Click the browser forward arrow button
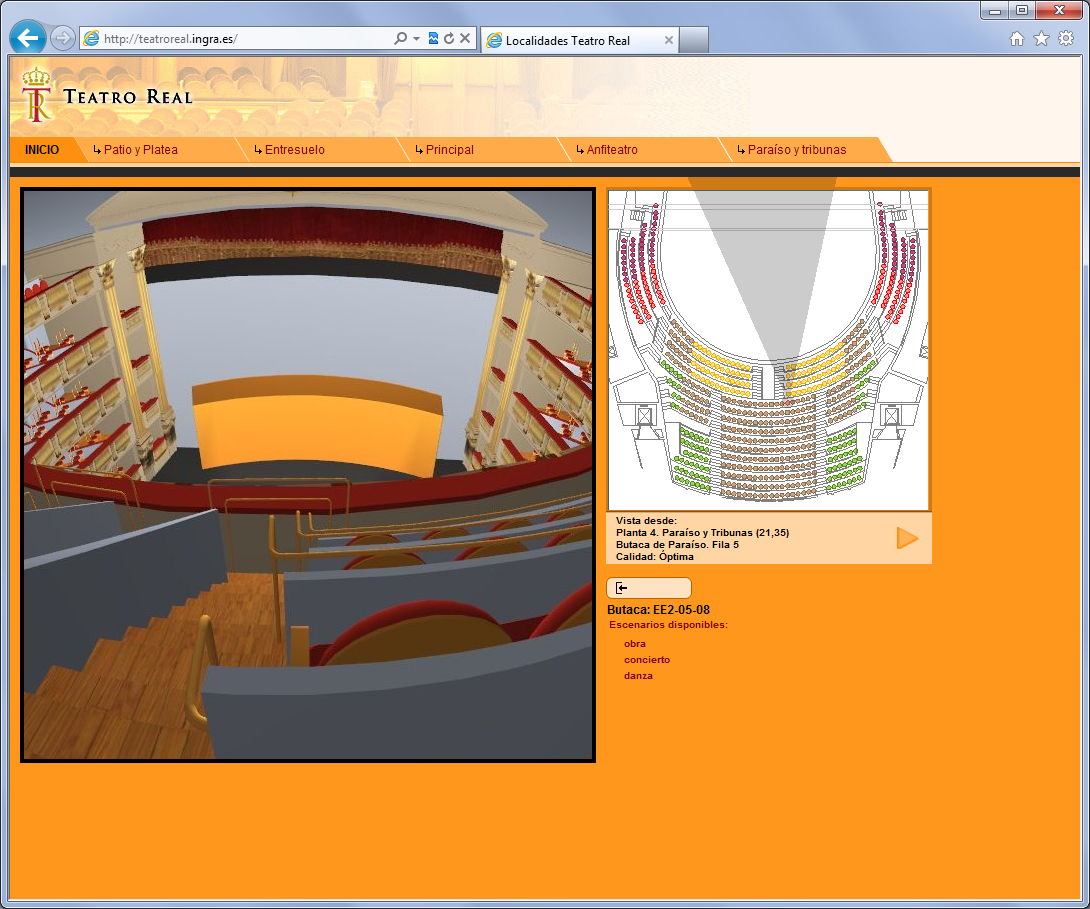This screenshot has height=909, width=1090. 62,39
